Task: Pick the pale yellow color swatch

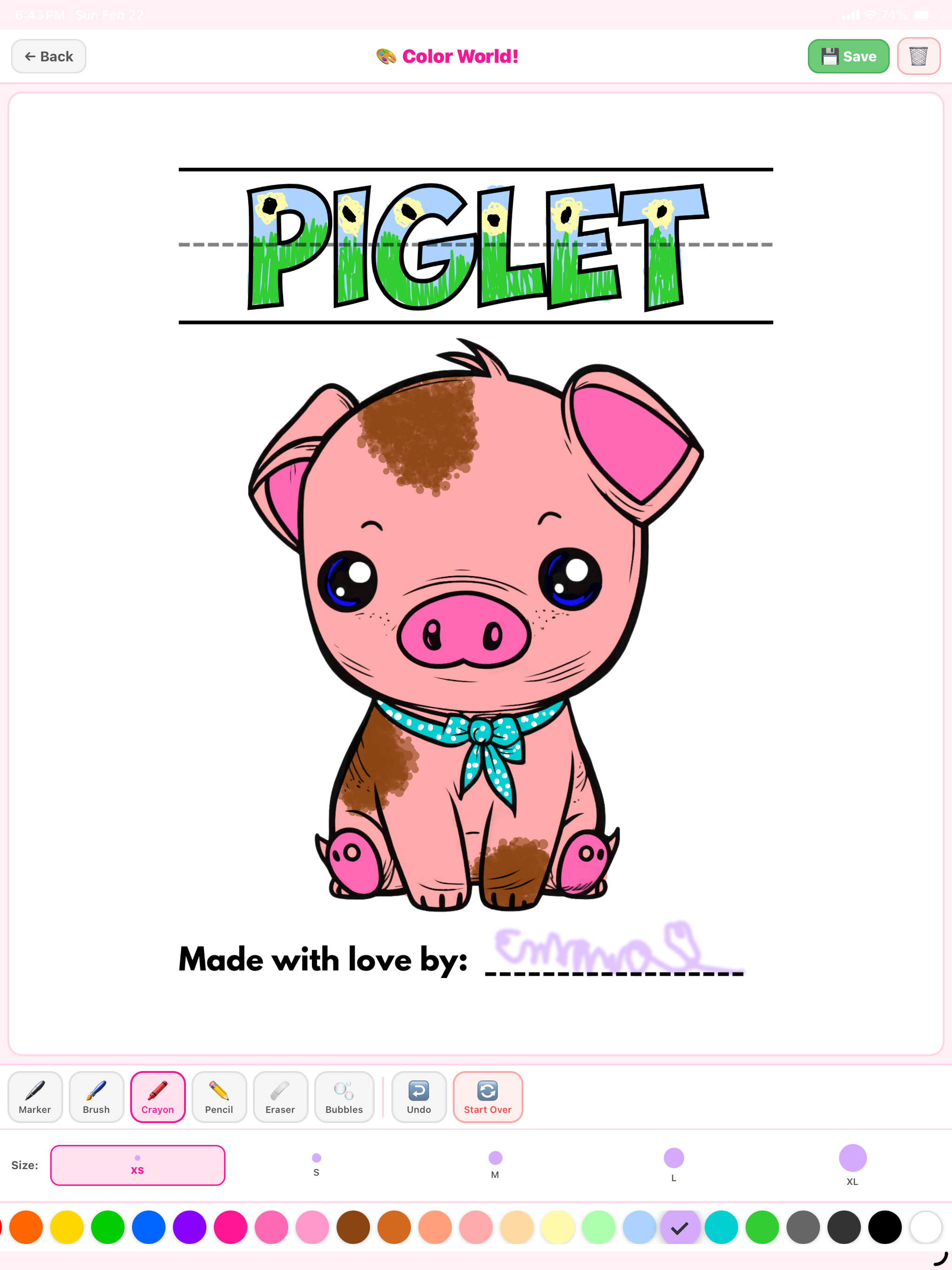Action: click(x=557, y=1227)
